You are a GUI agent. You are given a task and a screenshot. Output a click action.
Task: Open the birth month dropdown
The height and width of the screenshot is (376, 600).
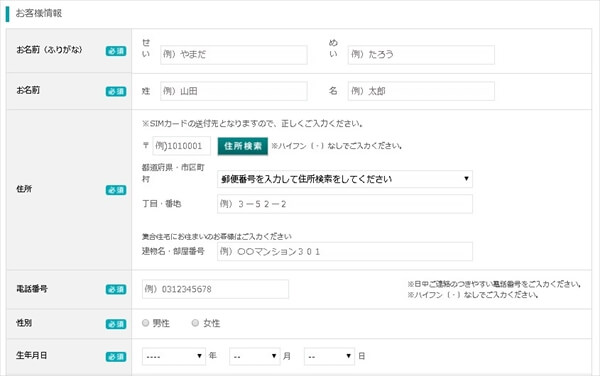tap(255, 356)
